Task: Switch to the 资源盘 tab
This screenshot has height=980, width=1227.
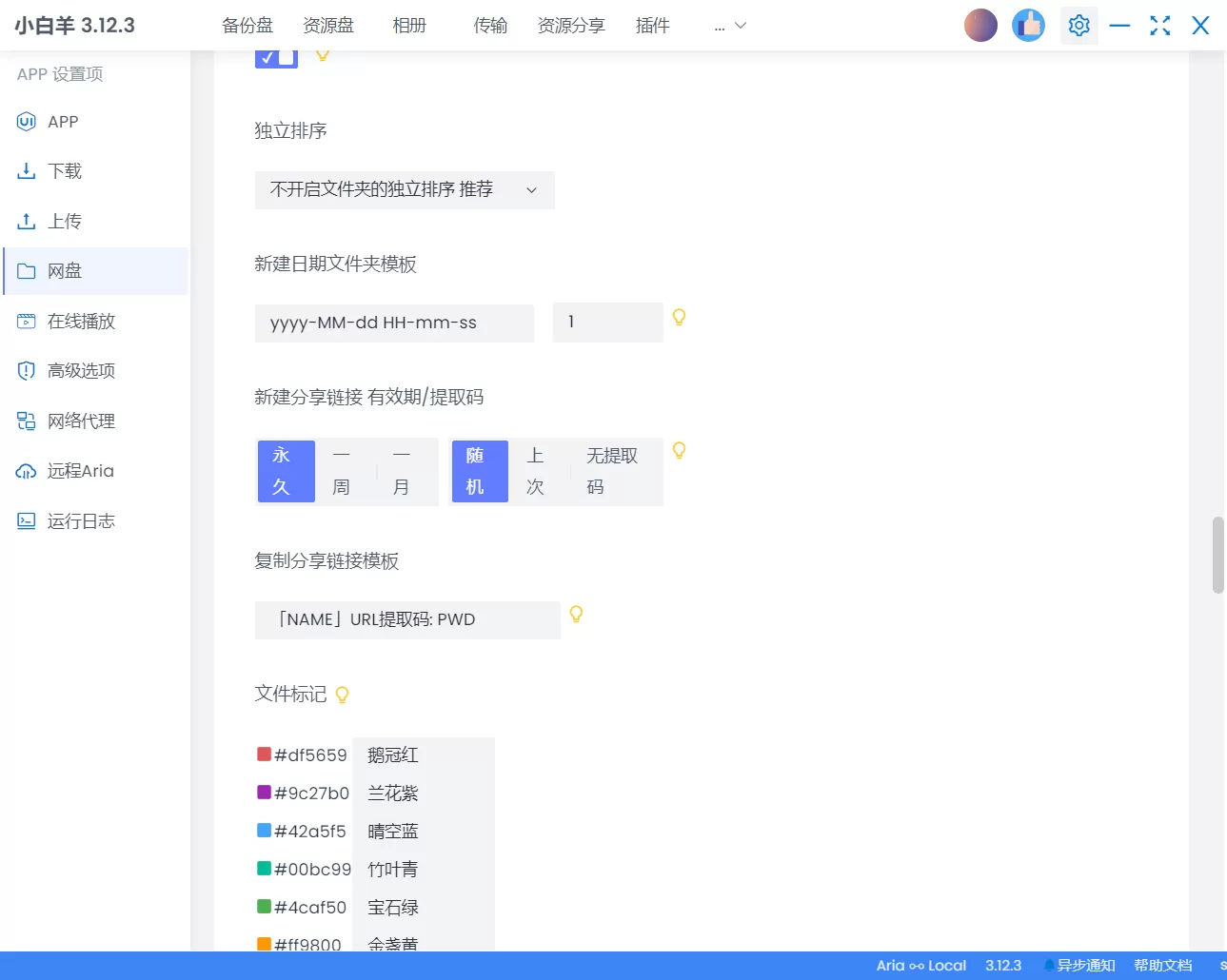Action: pyautogui.click(x=328, y=26)
